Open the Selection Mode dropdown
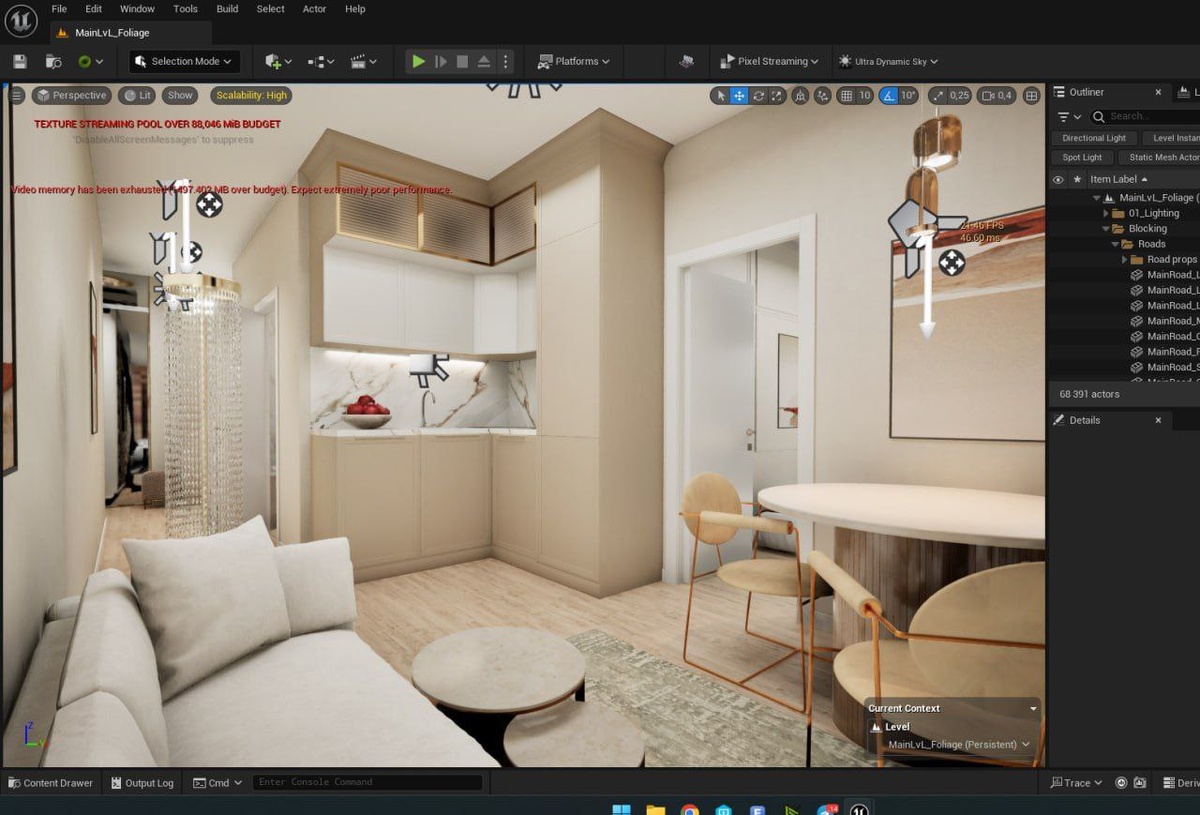The image size is (1200, 815). click(184, 61)
